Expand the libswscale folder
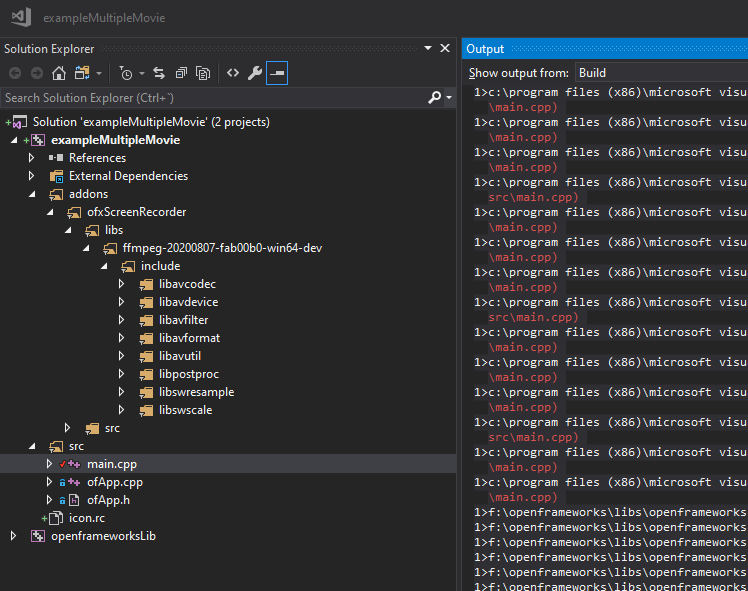The image size is (748, 591). coord(121,410)
